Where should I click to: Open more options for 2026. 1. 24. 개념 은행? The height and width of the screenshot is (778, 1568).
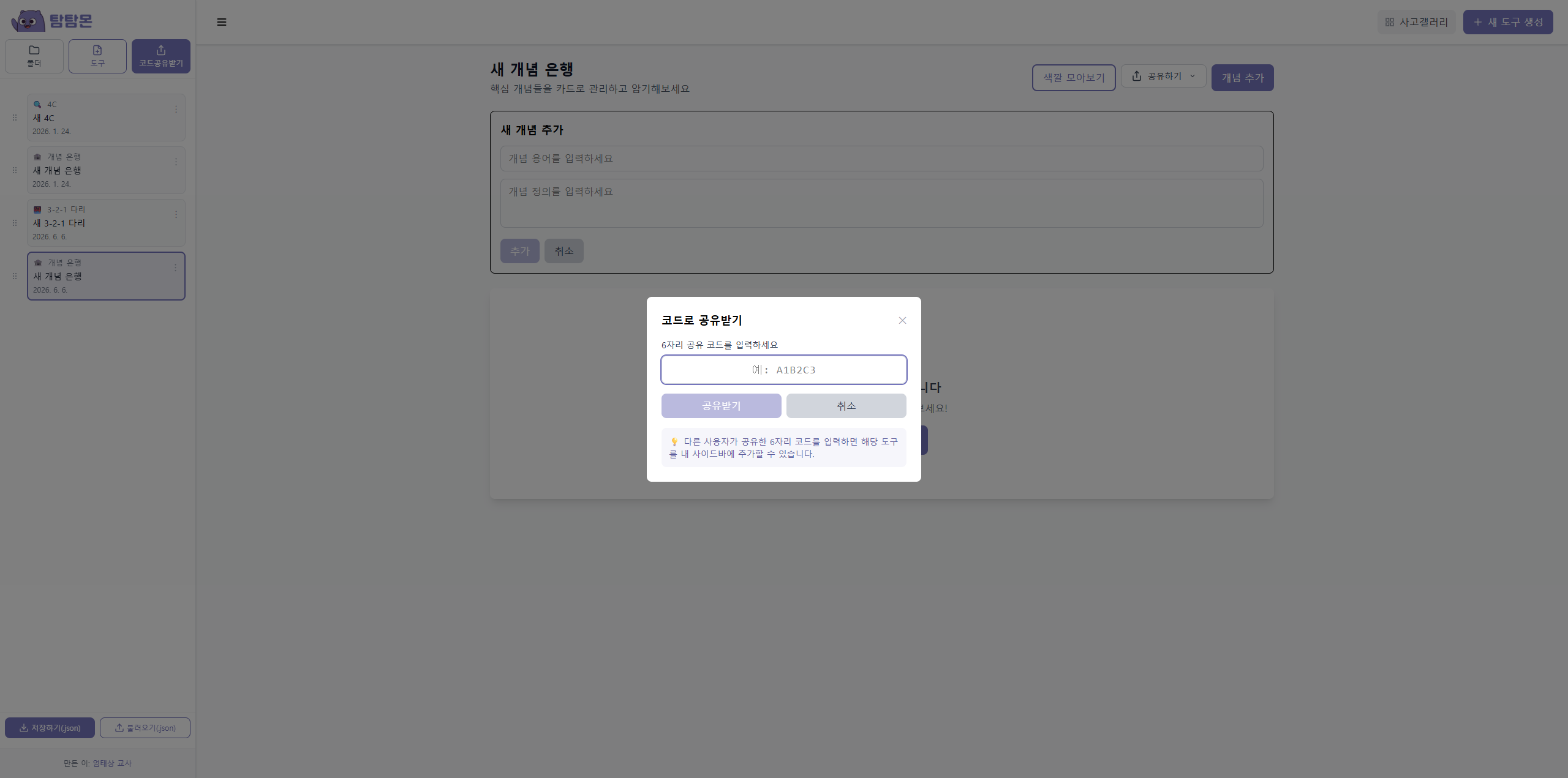(176, 162)
